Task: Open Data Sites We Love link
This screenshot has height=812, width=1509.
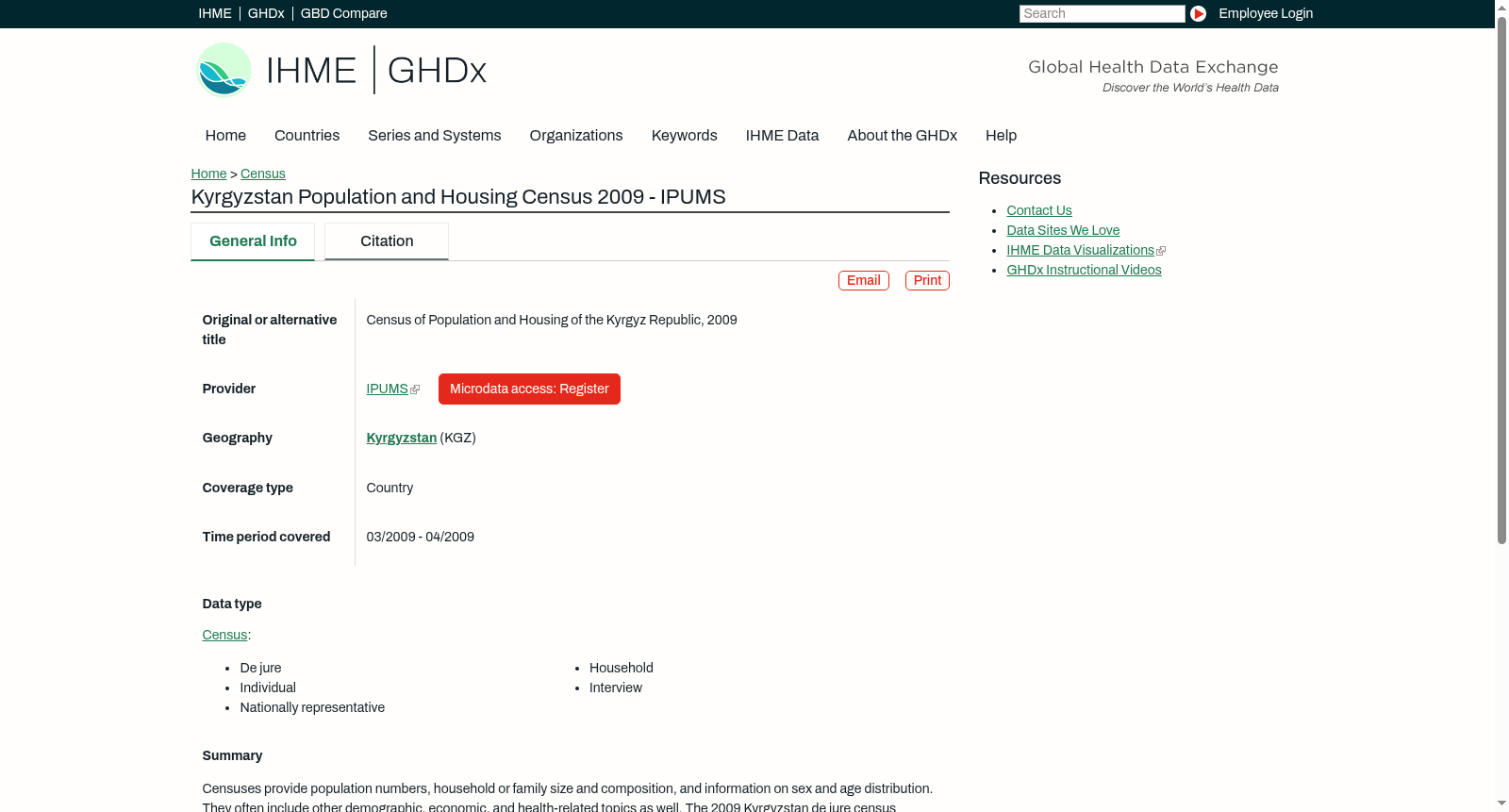Action: click(x=1063, y=230)
